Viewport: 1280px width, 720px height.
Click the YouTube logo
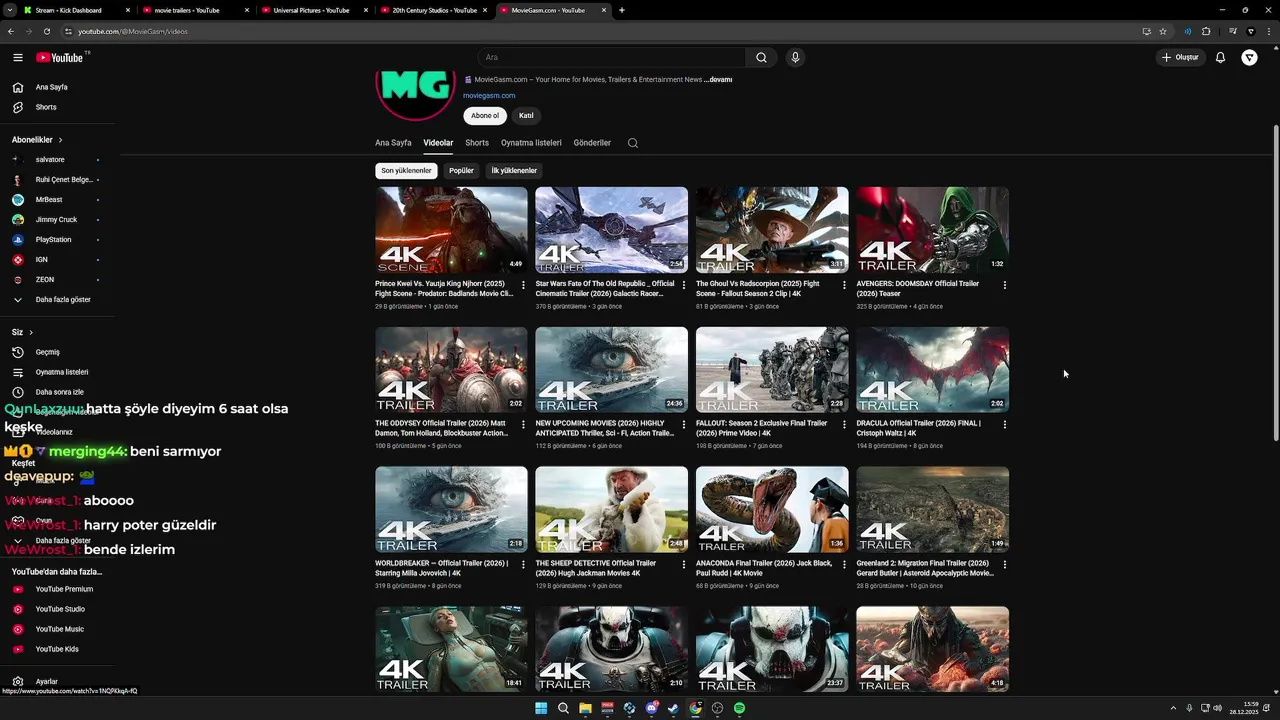click(x=60, y=58)
